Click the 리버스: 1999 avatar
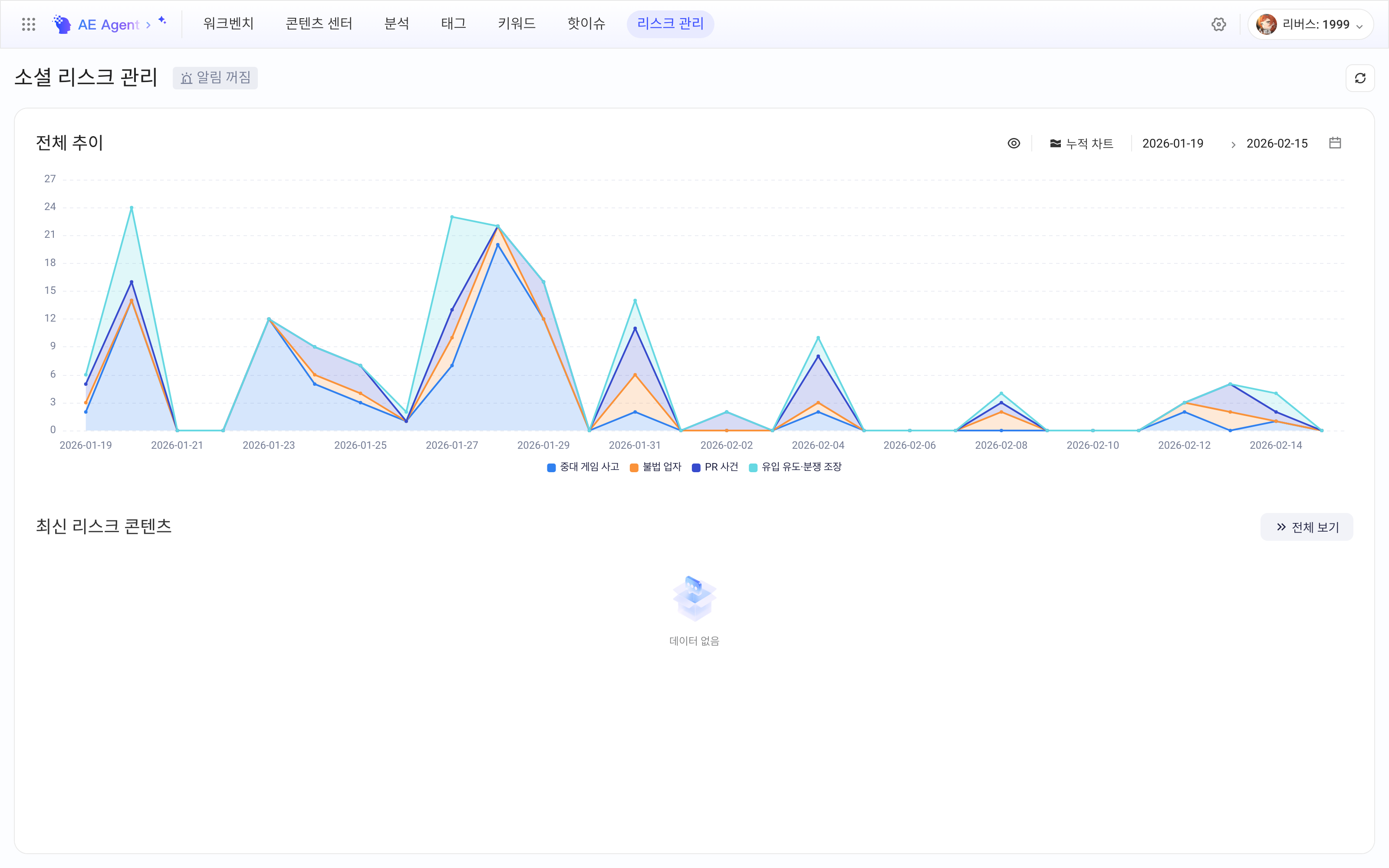The width and height of the screenshot is (1389, 868). coord(1266,24)
